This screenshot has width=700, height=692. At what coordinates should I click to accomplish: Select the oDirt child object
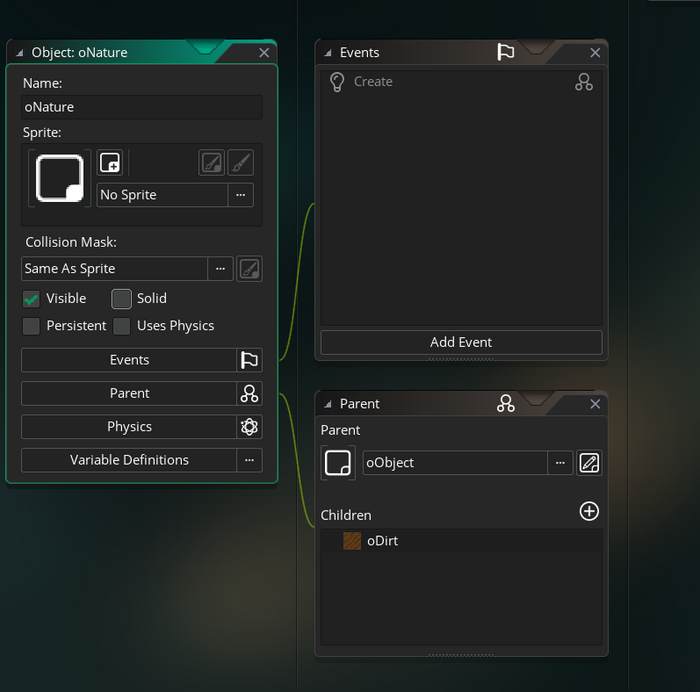coord(382,541)
